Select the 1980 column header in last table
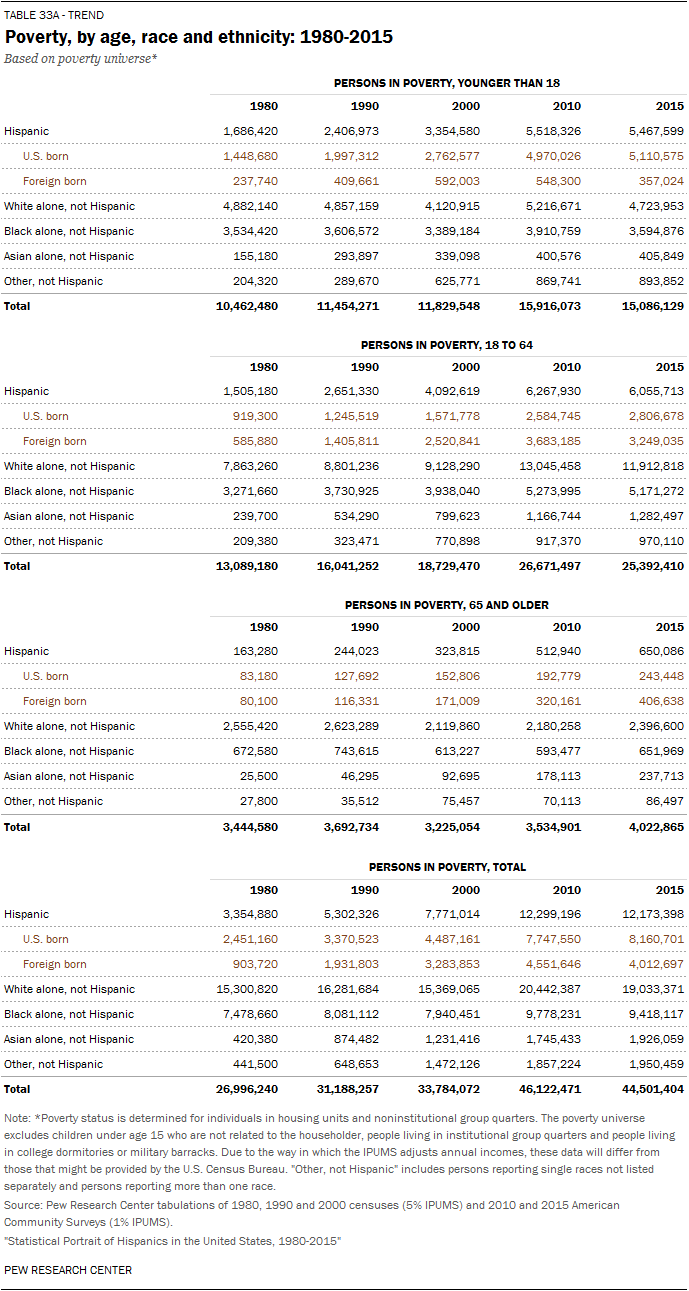The image size is (689, 1291). 263,890
